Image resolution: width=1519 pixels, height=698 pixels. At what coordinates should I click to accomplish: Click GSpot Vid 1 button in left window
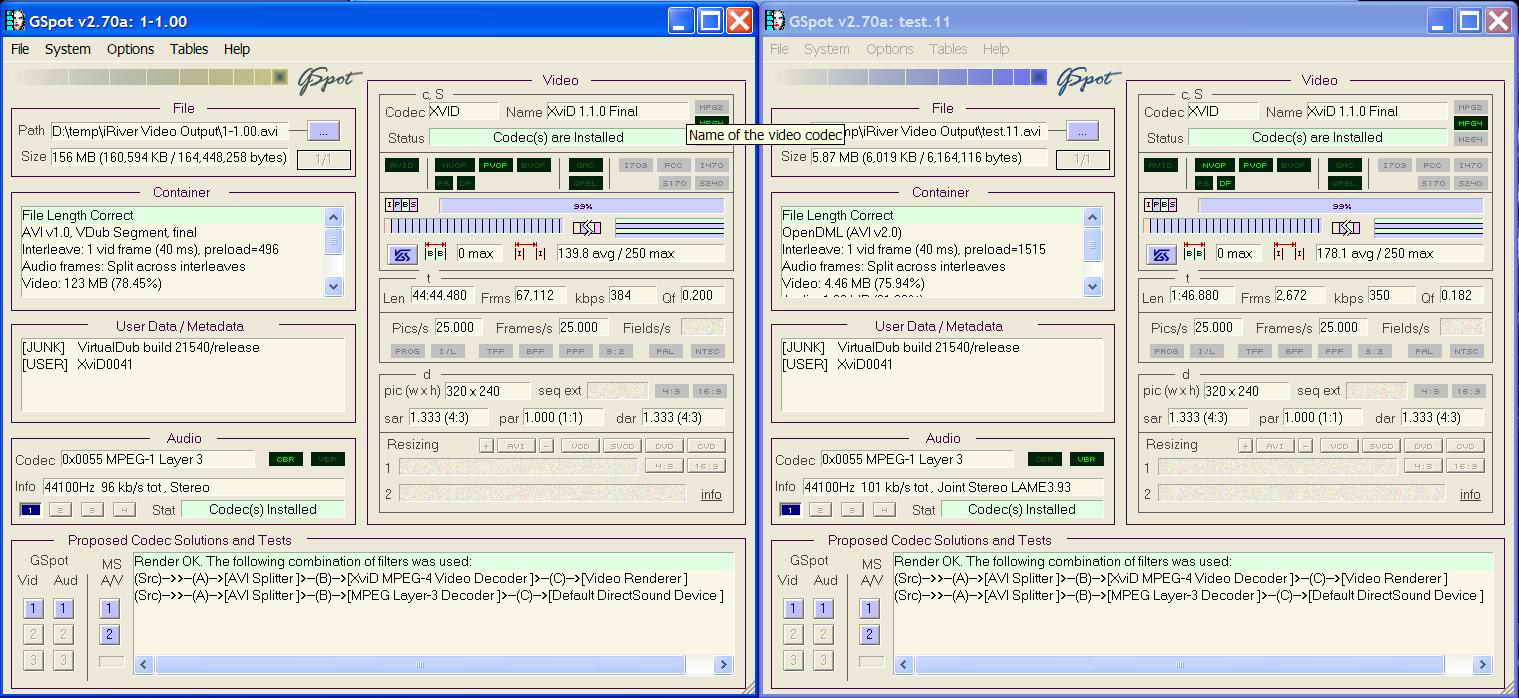[33, 608]
